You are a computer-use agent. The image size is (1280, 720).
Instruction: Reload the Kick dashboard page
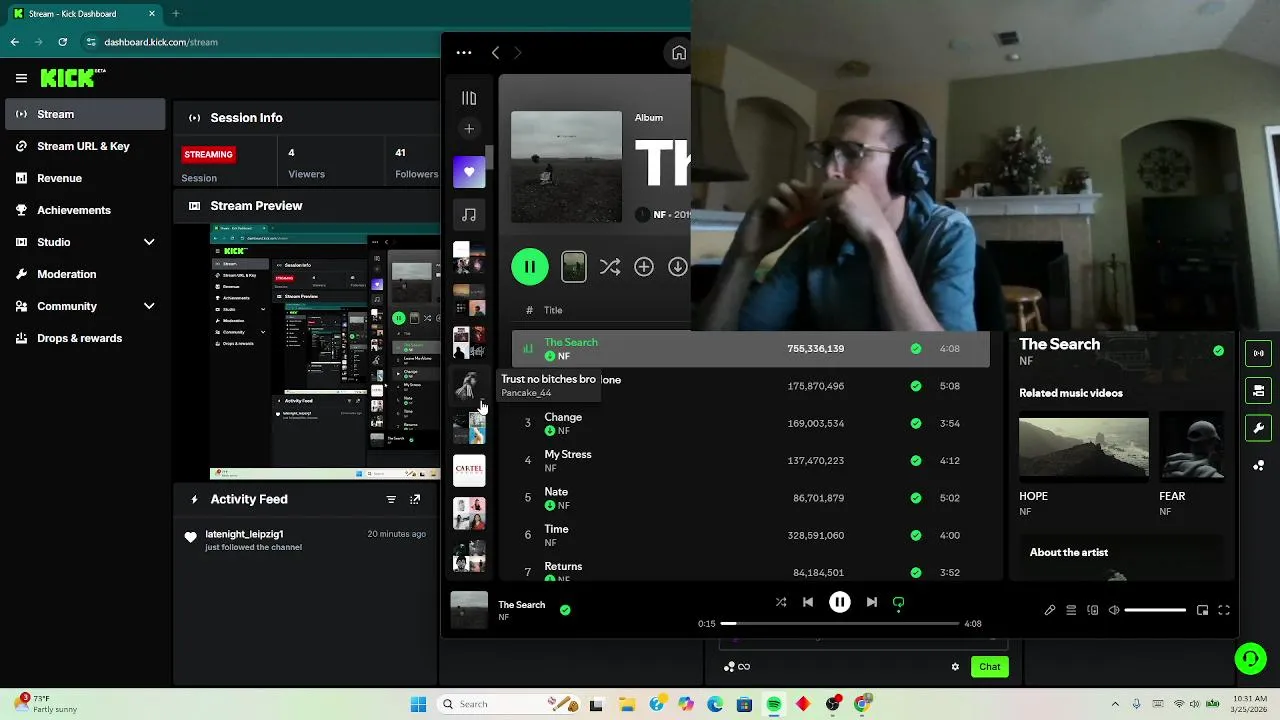click(63, 42)
